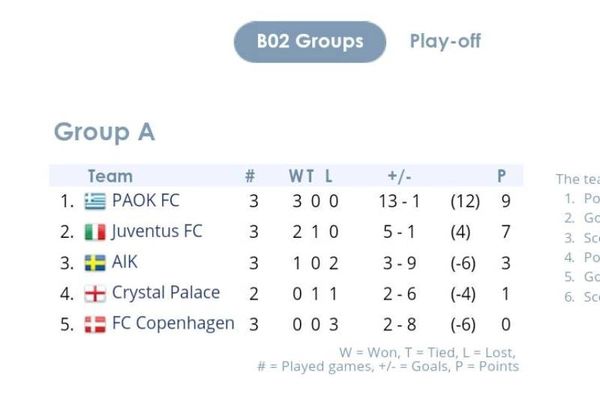The image size is (600, 400).
Task: Click the Italian flag icon beside Juventus FC
Action: pyautogui.click(x=95, y=232)
